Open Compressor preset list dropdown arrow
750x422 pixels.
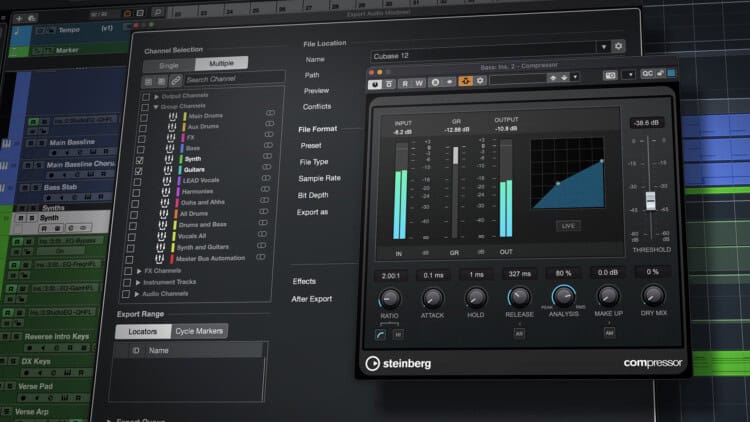coord(575,77)
